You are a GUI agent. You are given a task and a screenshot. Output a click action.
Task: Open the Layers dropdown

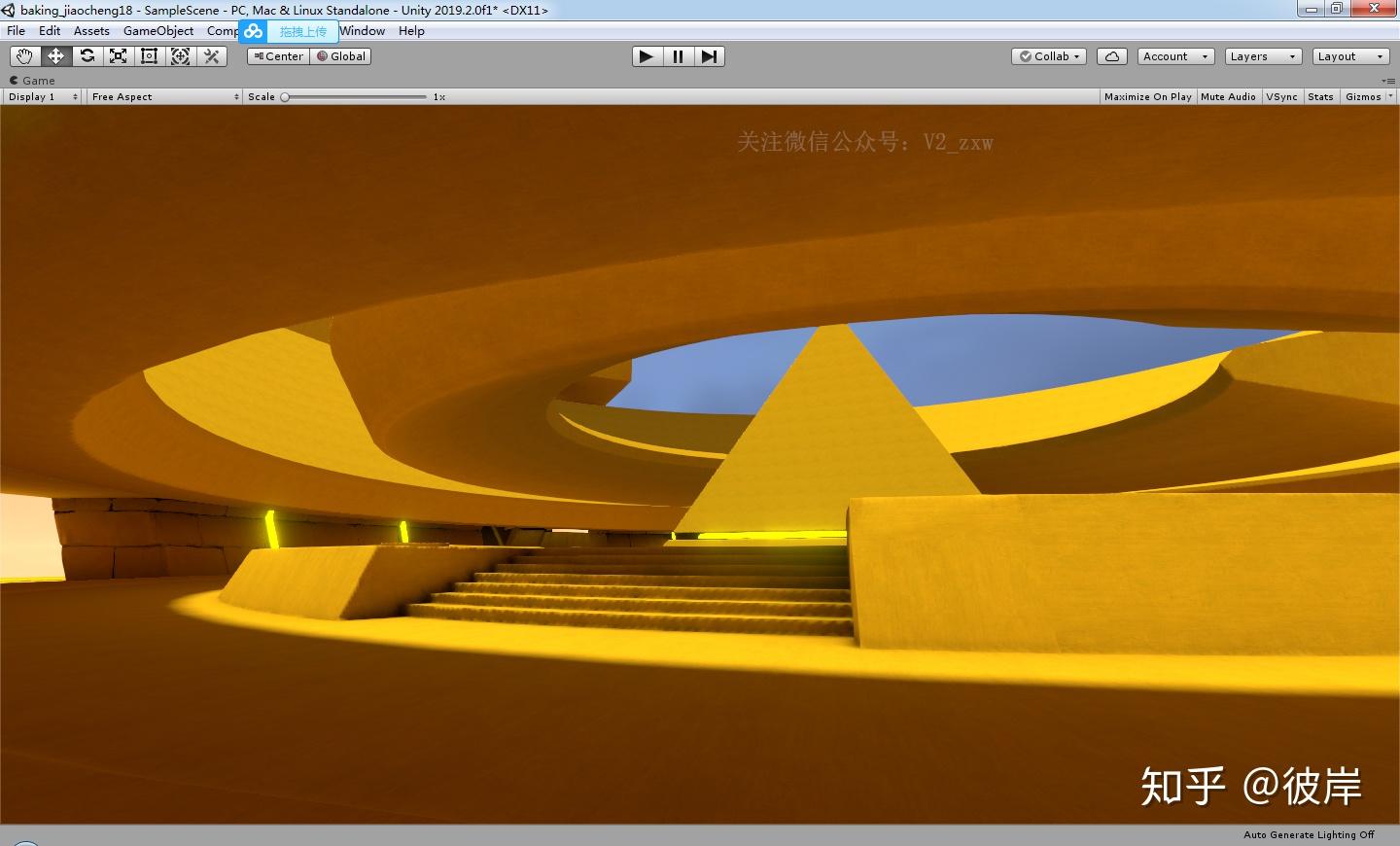[1263, 56]
